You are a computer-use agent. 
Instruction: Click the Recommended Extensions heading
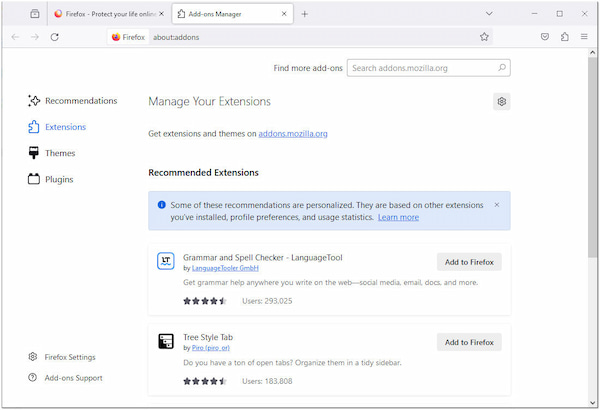203,173
